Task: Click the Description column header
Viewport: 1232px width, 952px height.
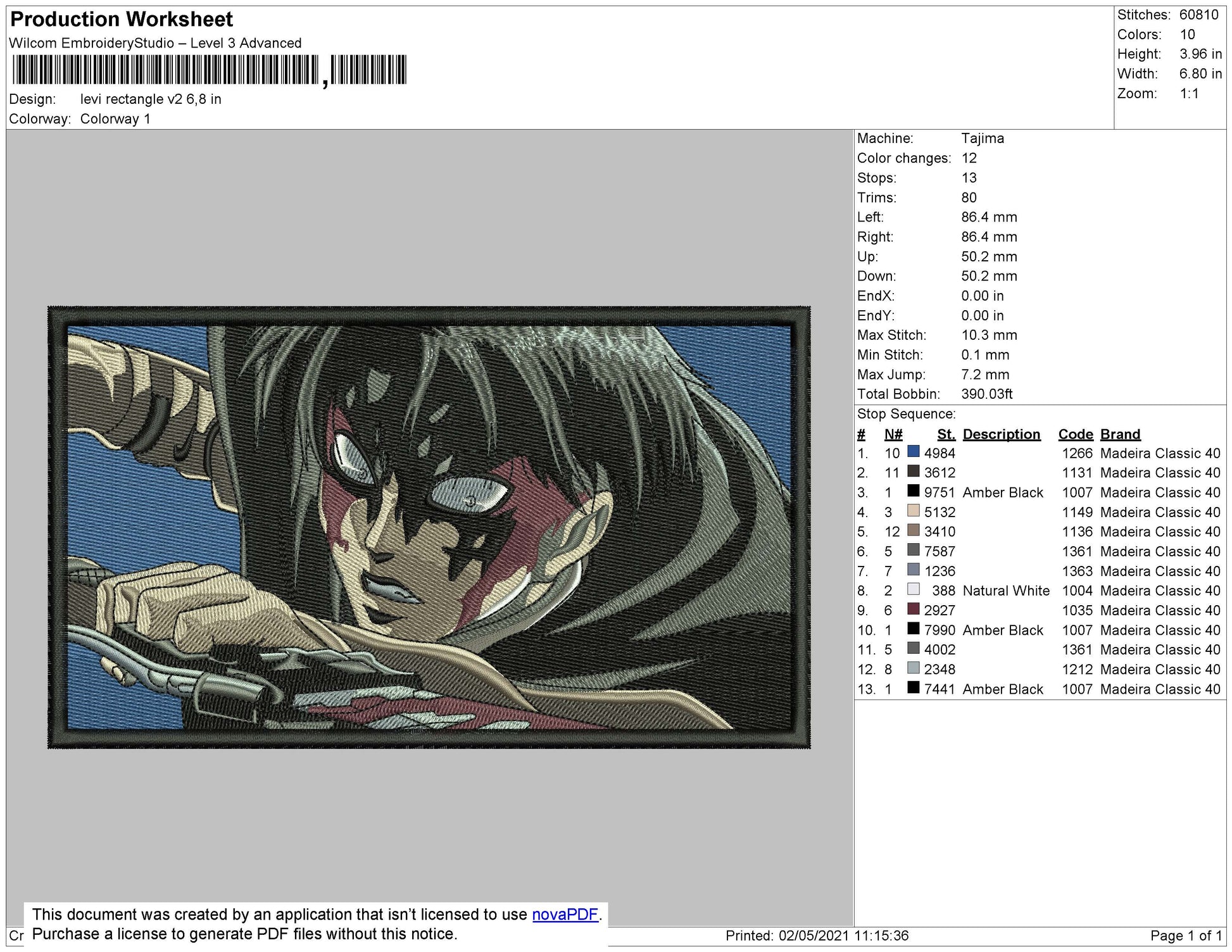Action: (1001, 434)
